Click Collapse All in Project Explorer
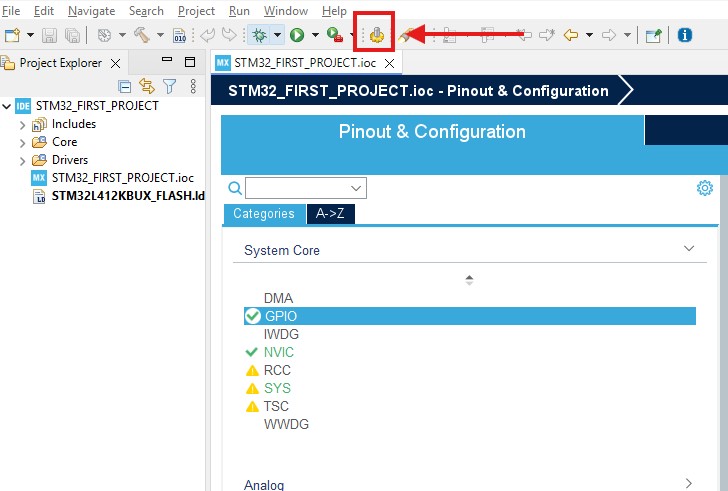Image resolution: width=728 pixels, height=491 pixels. 124,86
